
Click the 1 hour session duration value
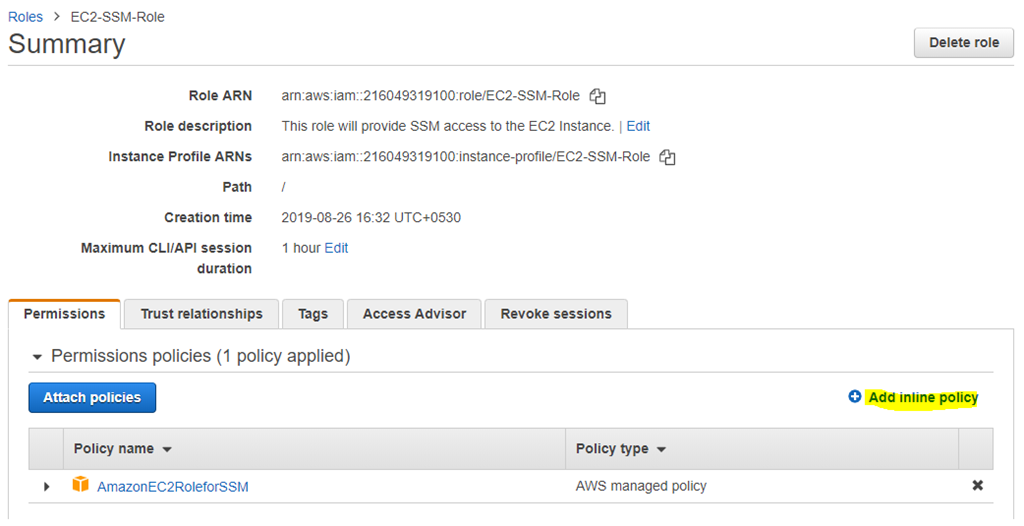[301, 248]
